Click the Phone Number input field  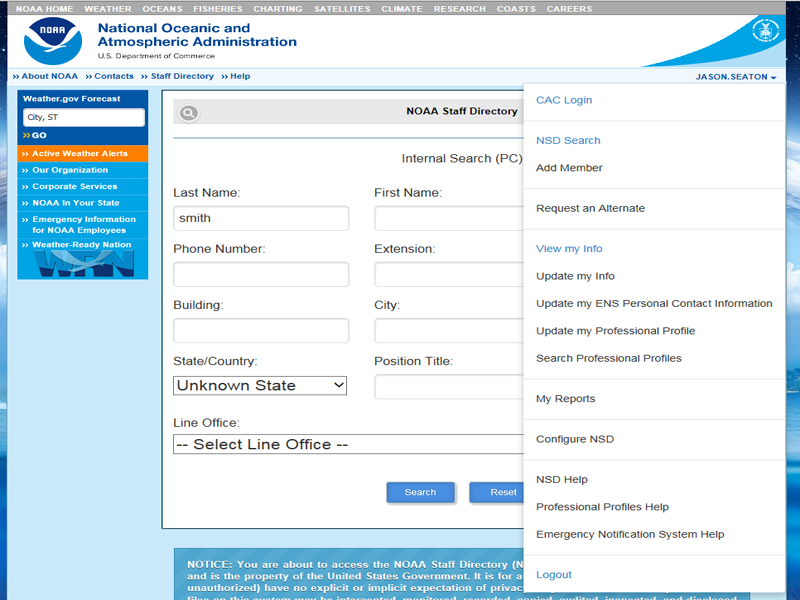(x=261, y=274)
